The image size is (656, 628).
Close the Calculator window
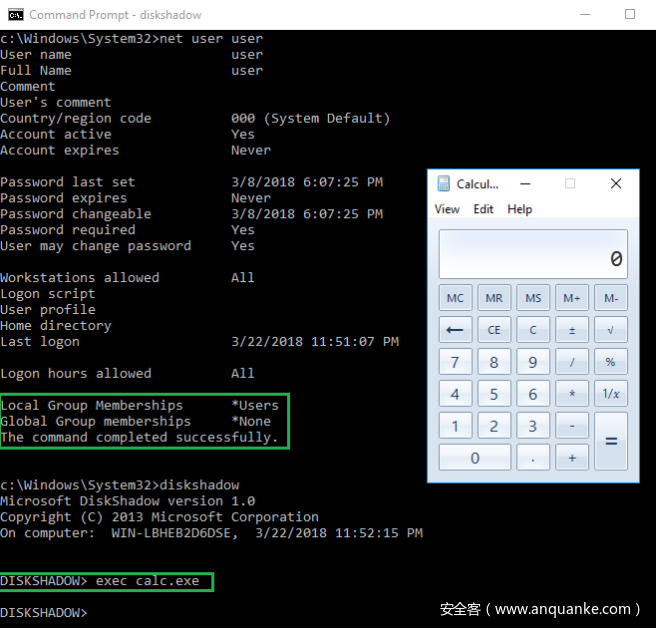click(x=616, y=184)
